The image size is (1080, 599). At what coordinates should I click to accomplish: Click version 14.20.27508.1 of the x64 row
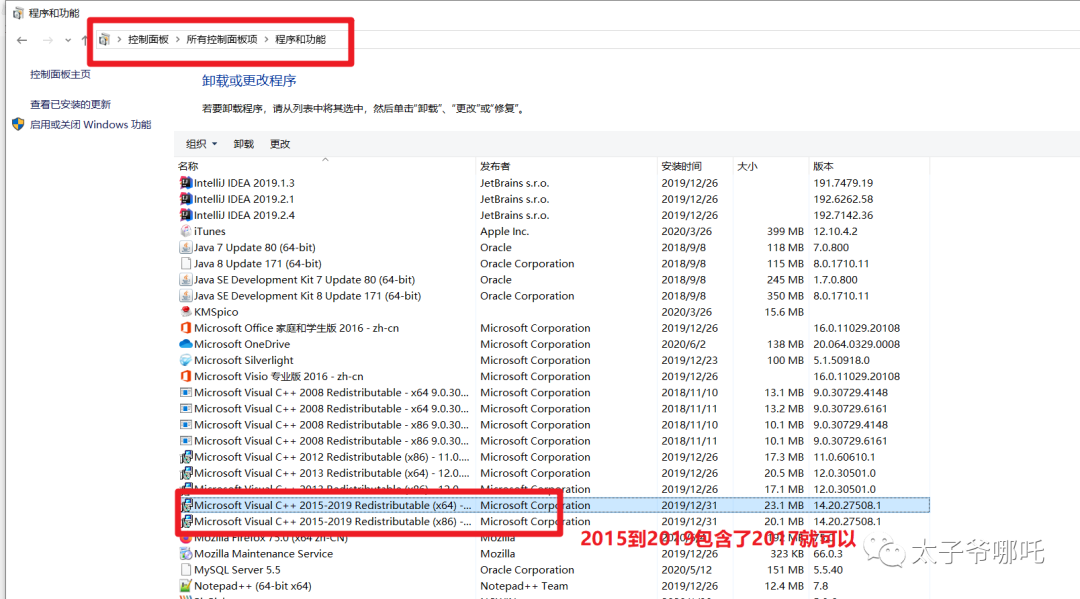tap(847, 505)
